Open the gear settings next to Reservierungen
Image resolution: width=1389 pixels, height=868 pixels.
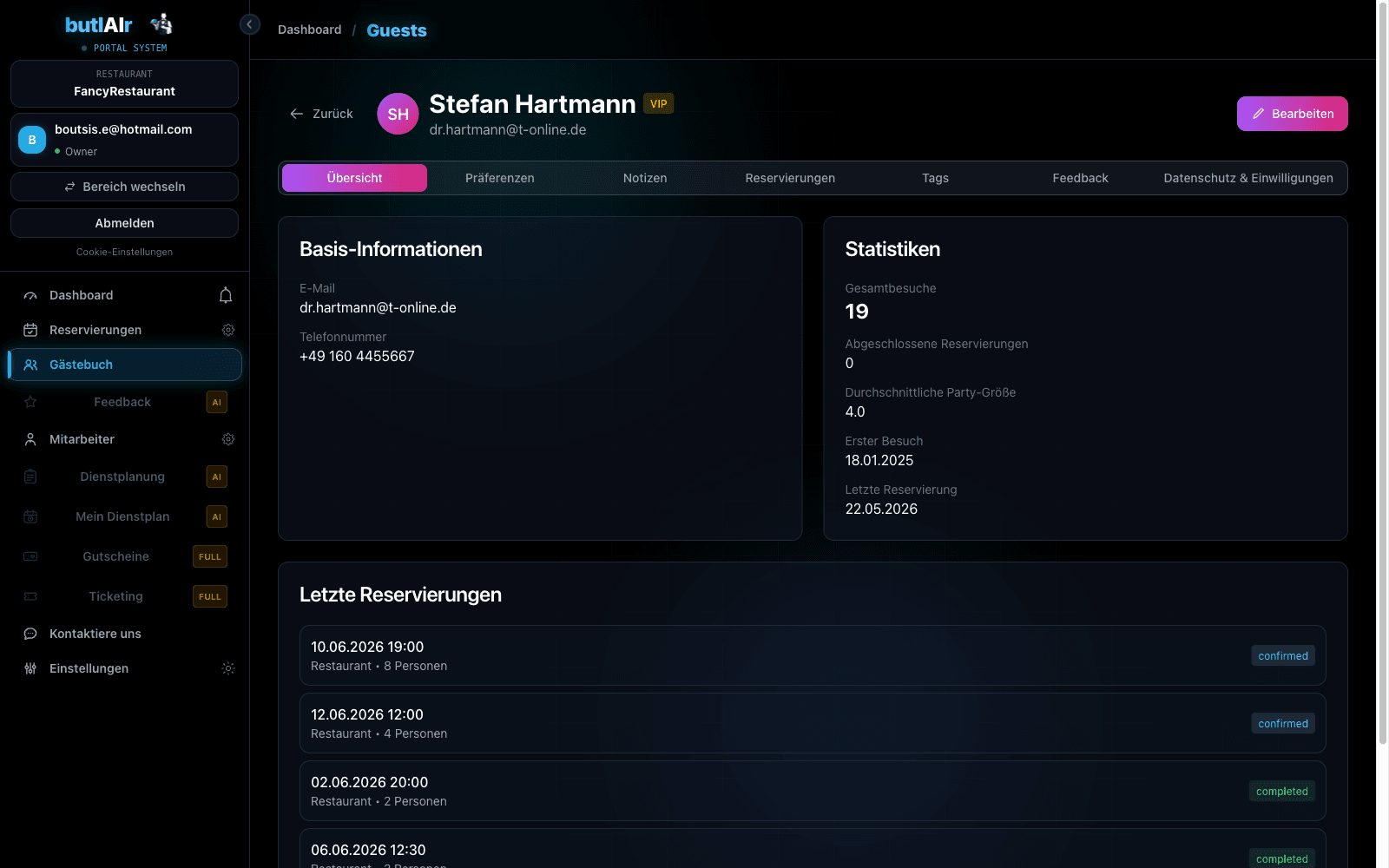click(x=228, y=330)
